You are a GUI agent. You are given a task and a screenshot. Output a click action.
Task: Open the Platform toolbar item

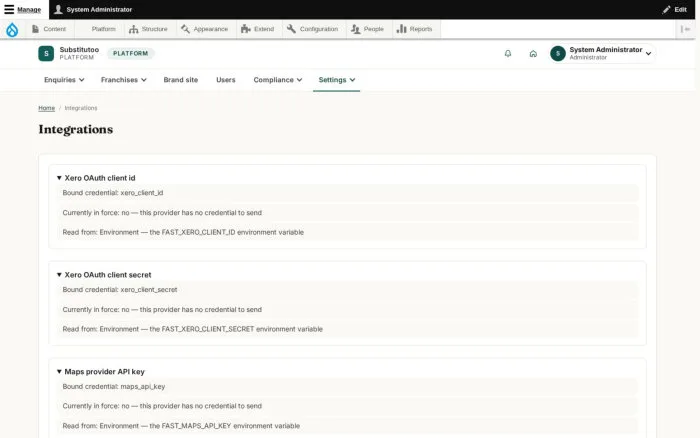99,29
